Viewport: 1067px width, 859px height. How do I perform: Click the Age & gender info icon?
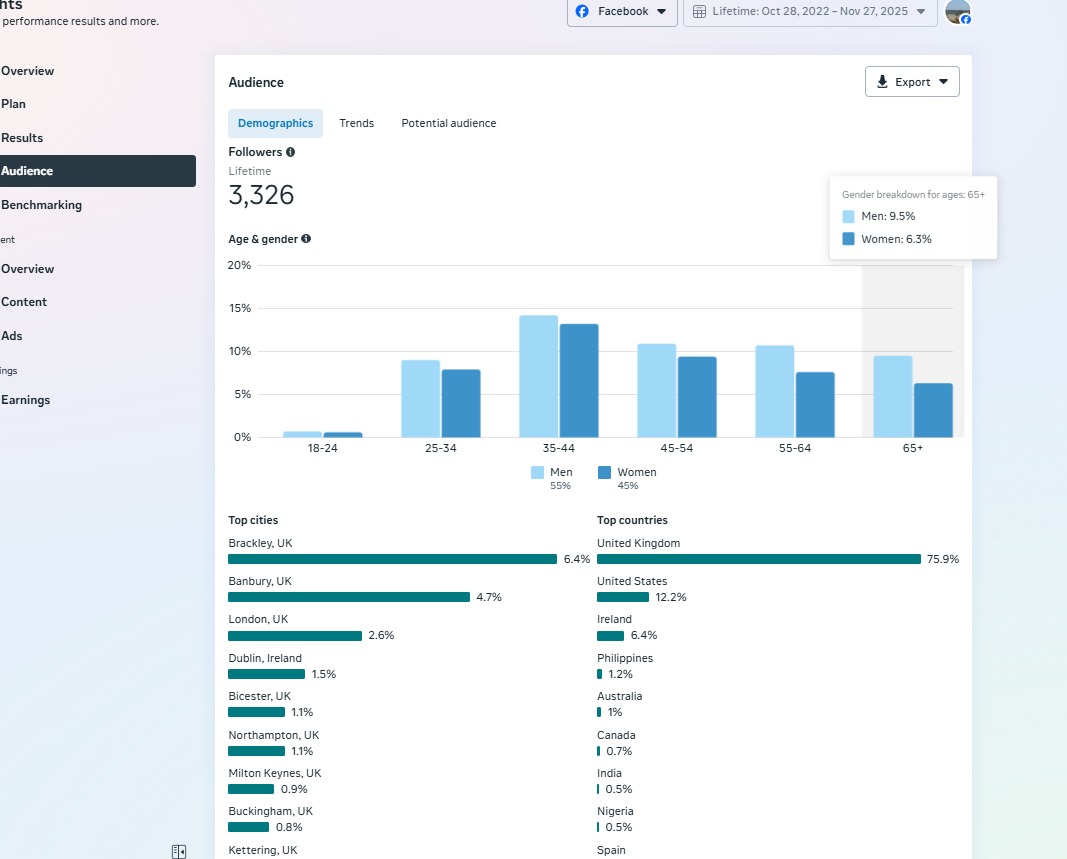pos(306,239)
